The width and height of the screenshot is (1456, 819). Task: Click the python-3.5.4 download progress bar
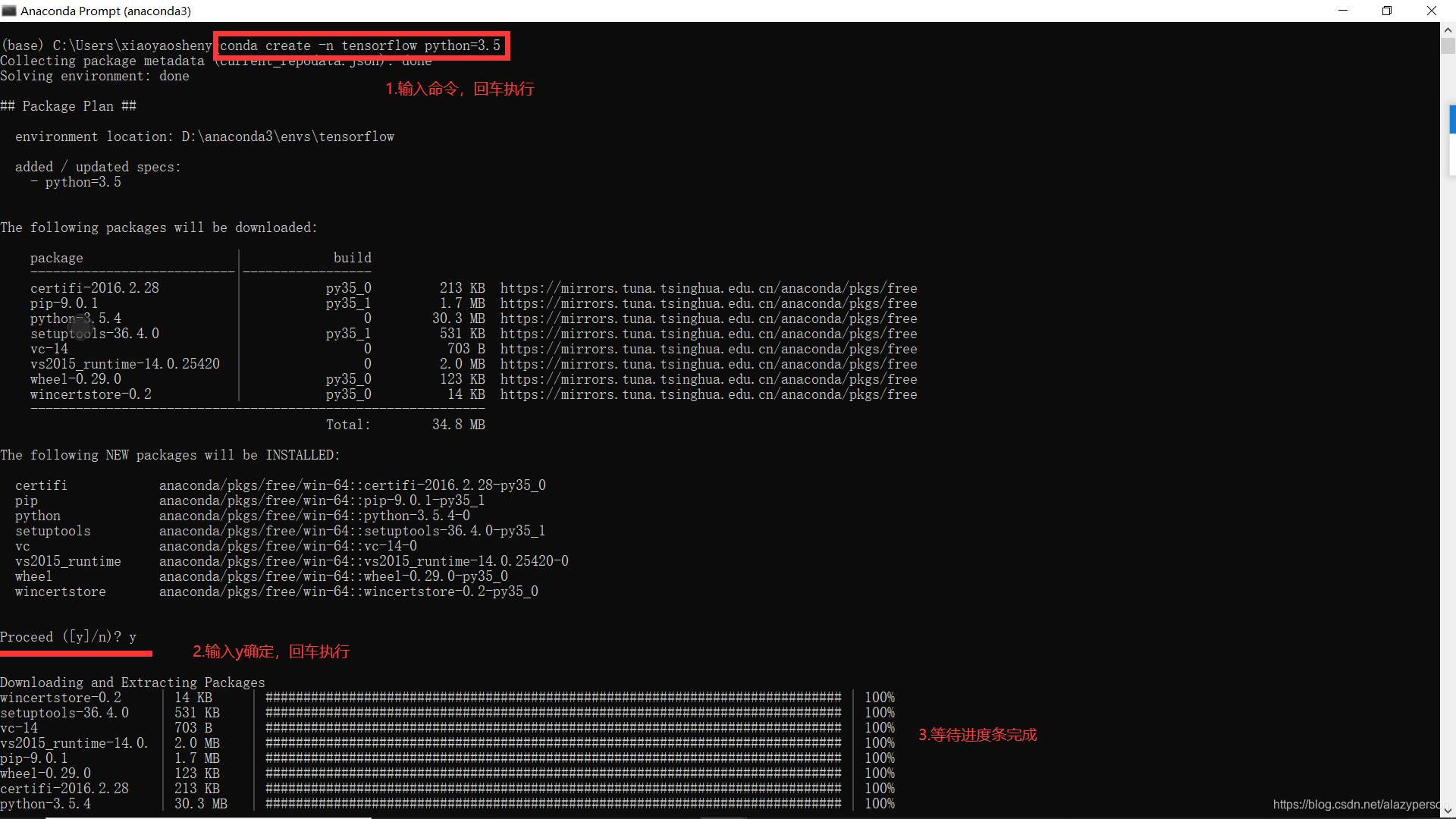coord(553,803)
